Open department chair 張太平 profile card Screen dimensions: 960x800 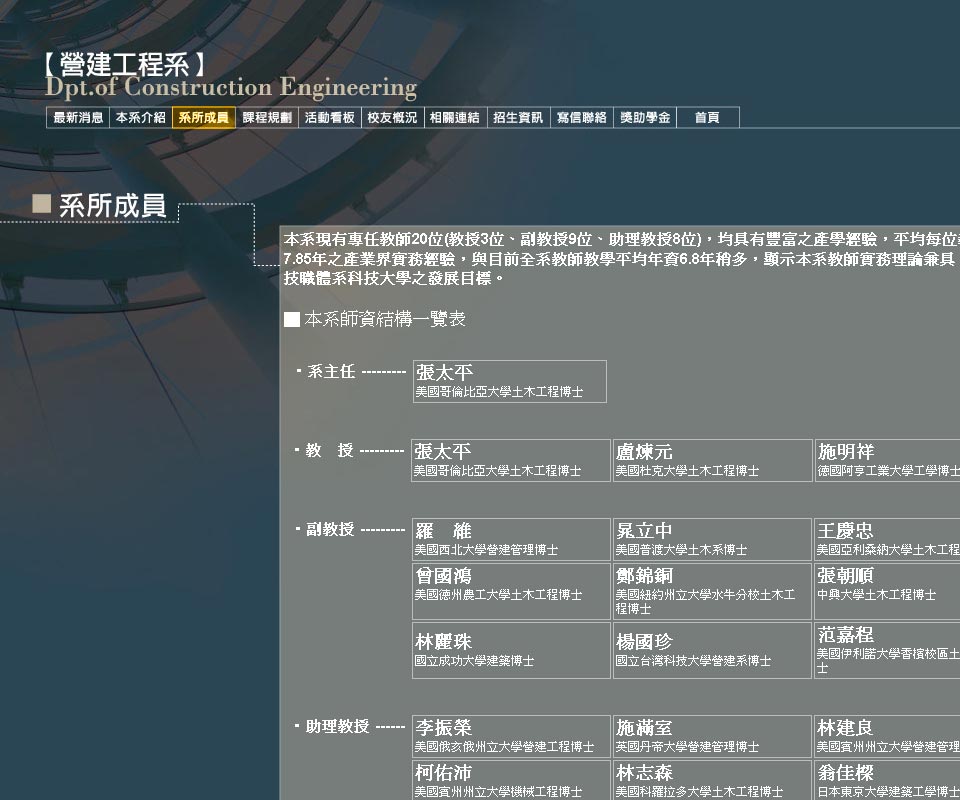pyautogui.click(x=510, y=381)
